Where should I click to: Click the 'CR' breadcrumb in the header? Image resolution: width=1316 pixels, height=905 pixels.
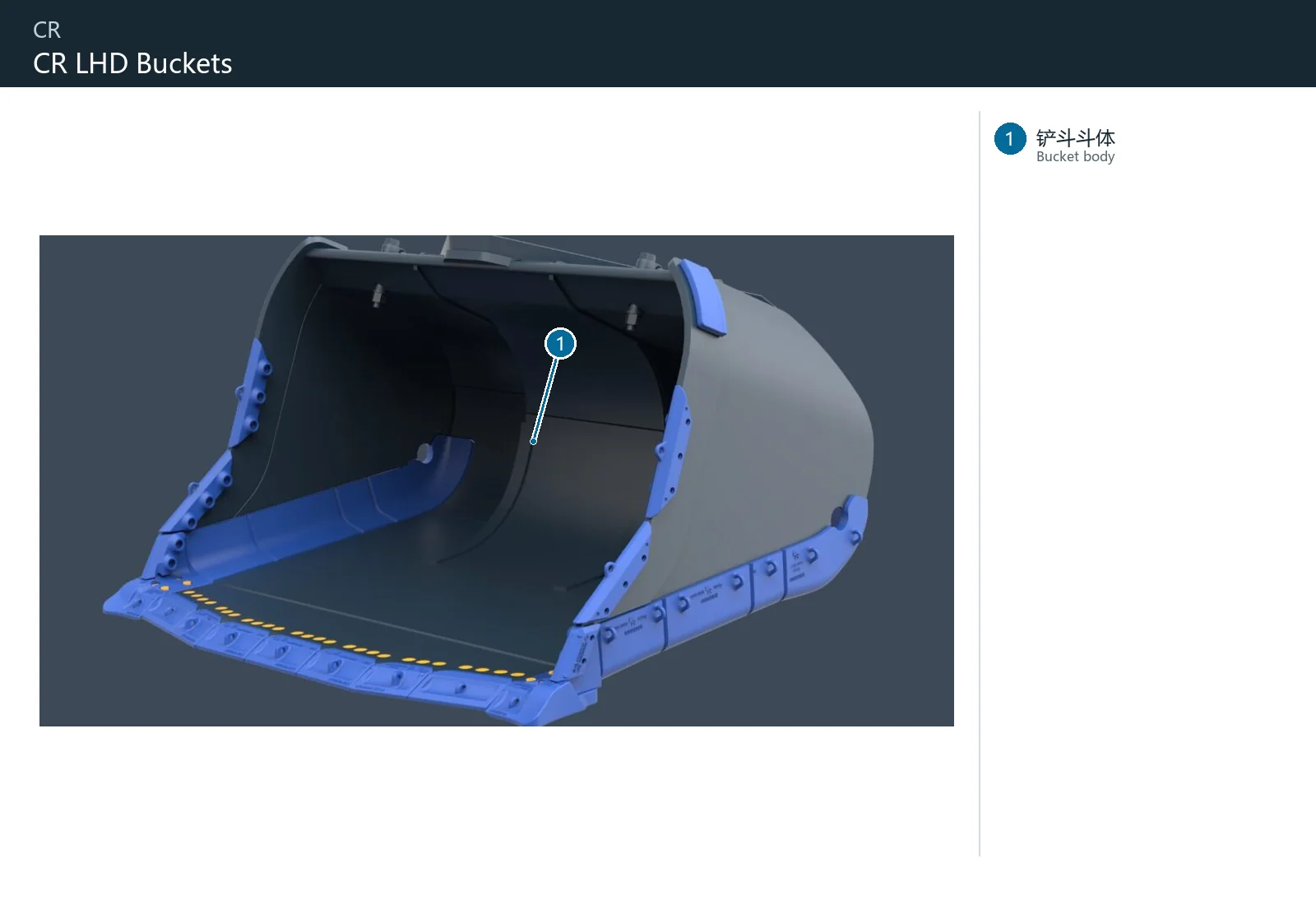click(x=47, y=30)
